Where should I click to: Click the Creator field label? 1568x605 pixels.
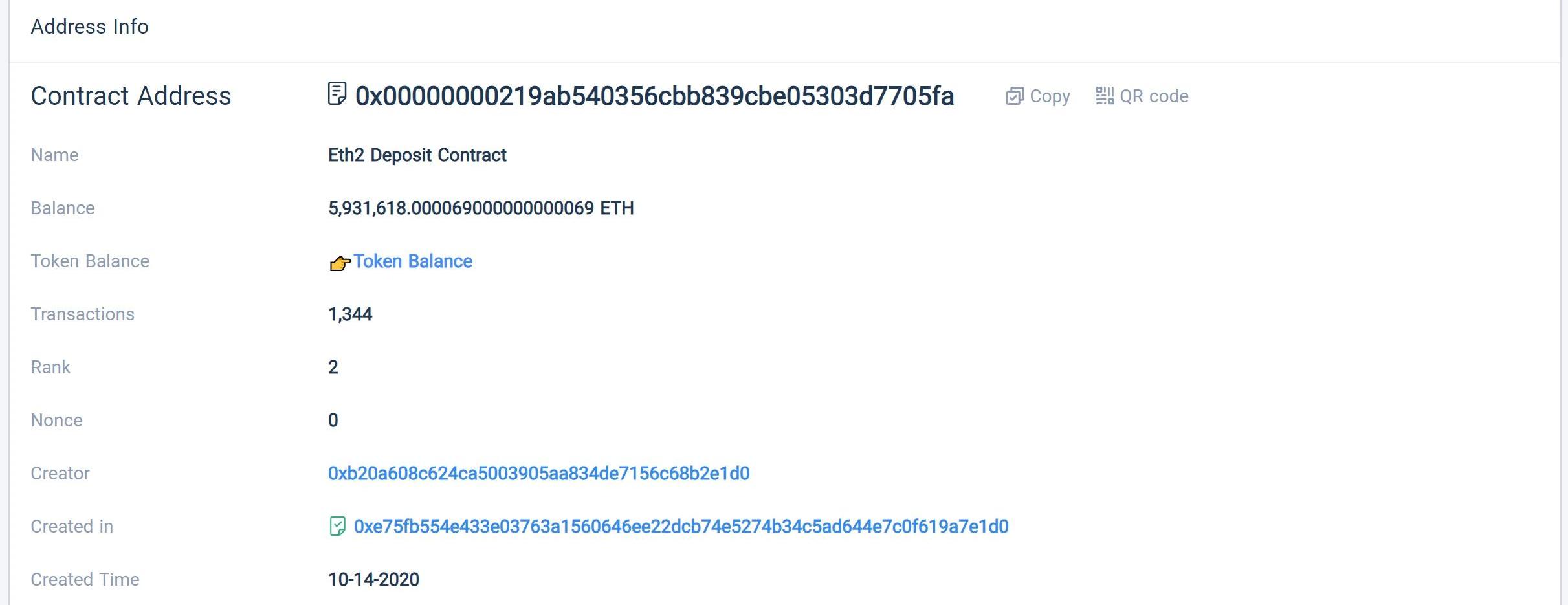pos(60,474)
